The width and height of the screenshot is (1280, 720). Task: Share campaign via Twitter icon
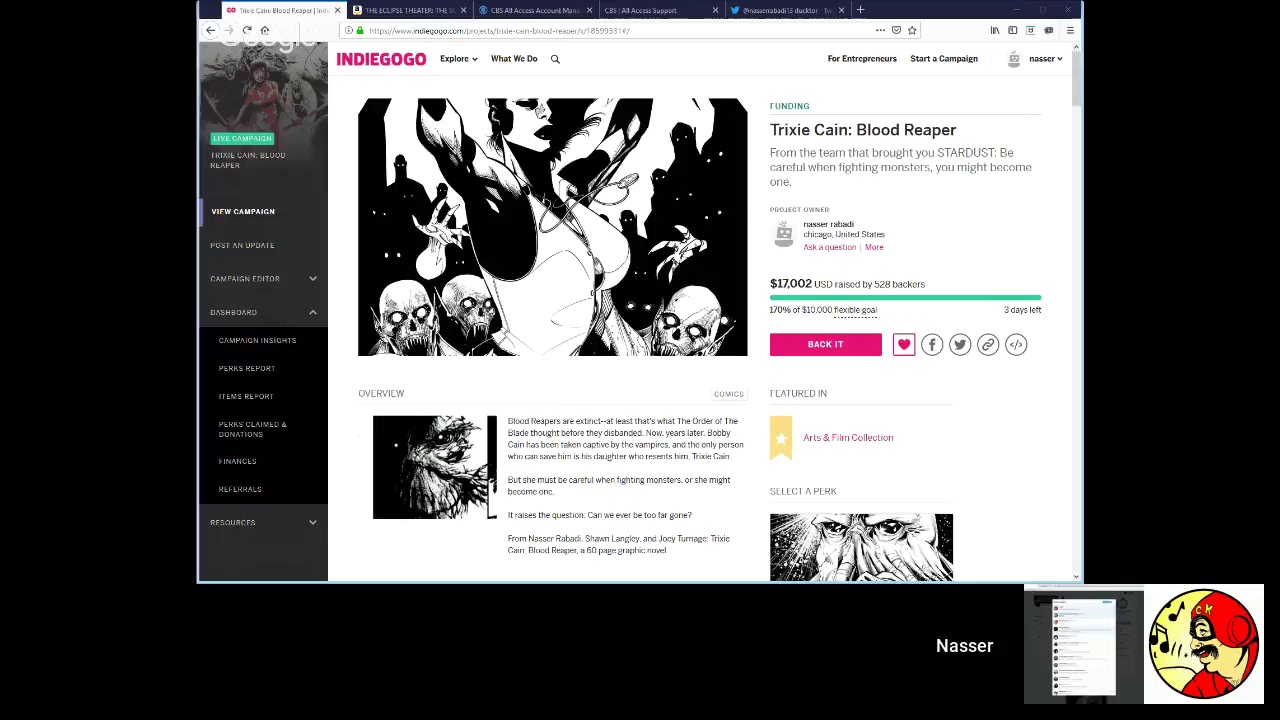tap(960, 345)
